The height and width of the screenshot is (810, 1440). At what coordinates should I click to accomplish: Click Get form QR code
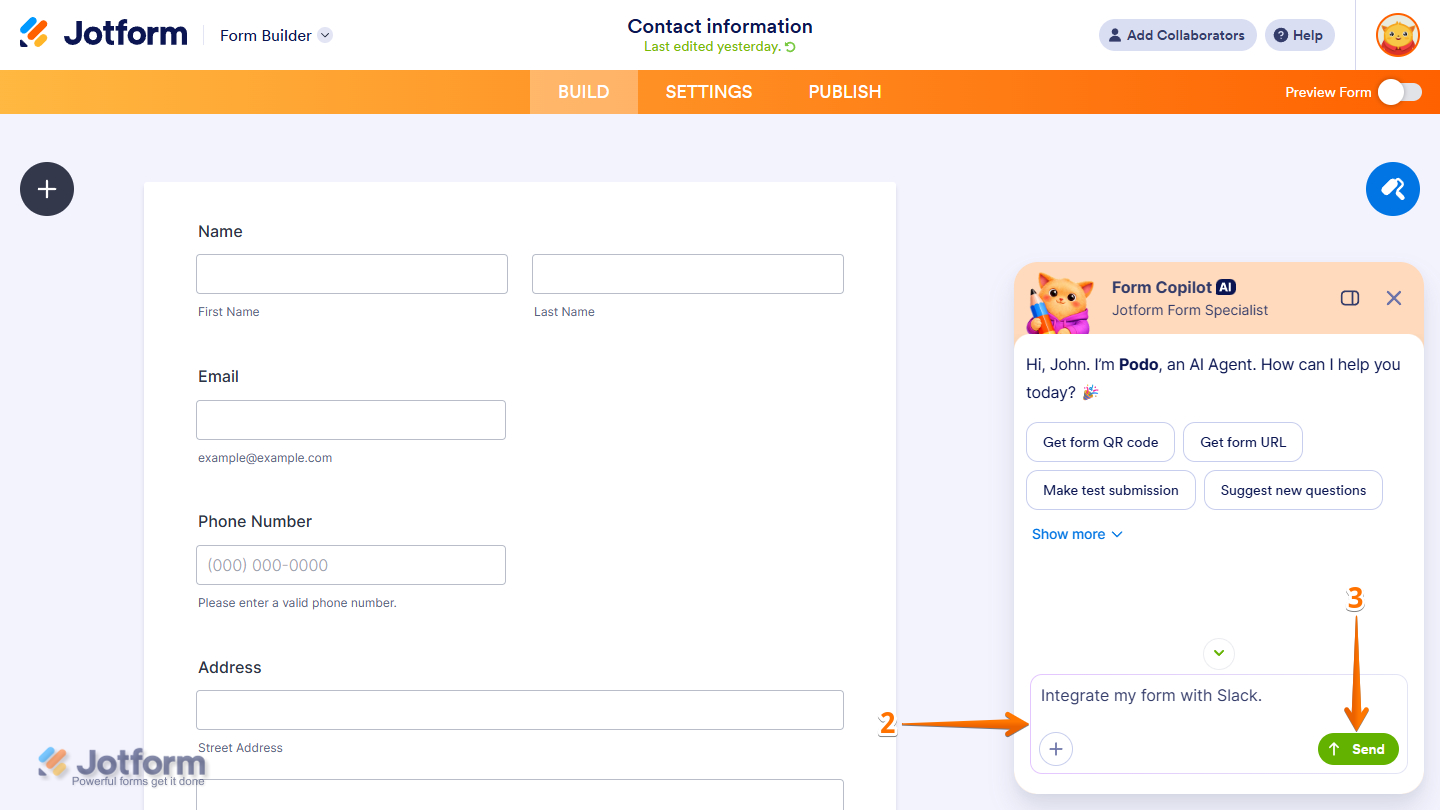tap(1100, 441)
